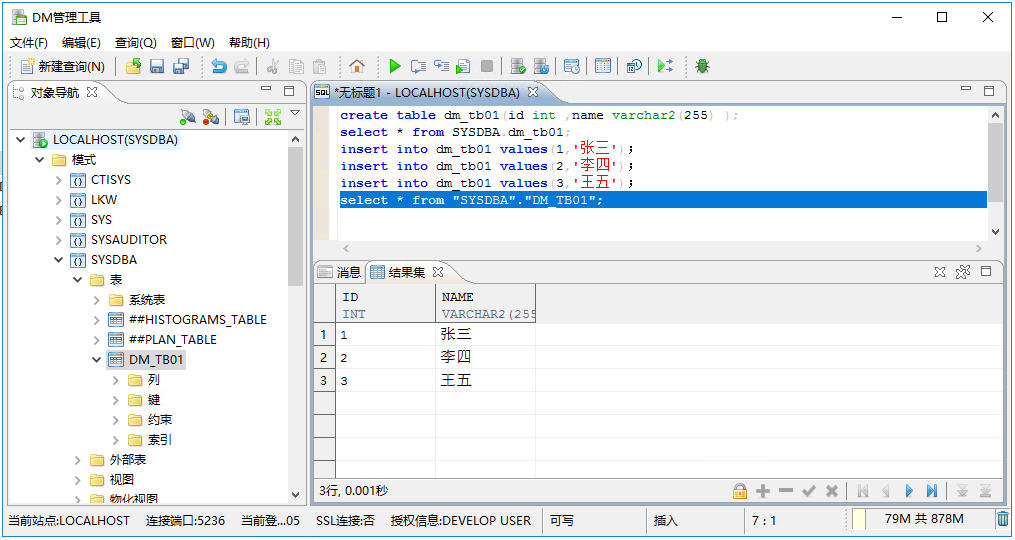Screen dimensions: 1015x540
Task: Click the save all icon in toolbar
Action: pos(181,66)
